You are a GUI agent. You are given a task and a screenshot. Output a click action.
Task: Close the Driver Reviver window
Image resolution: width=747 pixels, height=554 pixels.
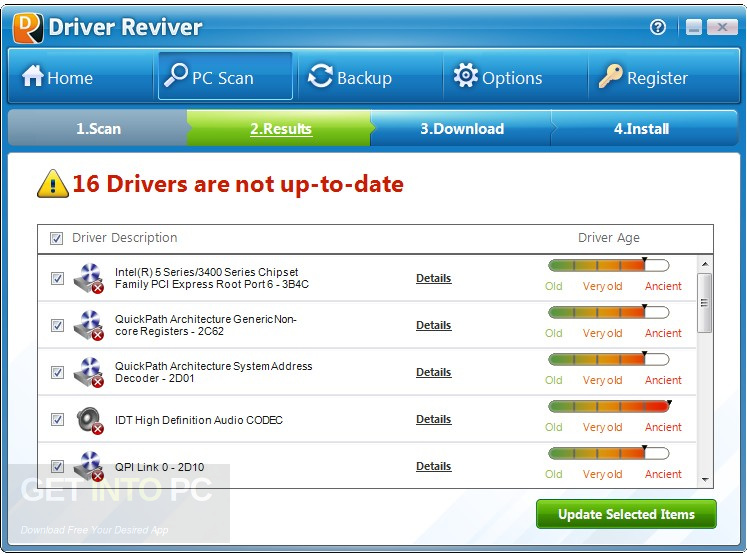point(722,27)
